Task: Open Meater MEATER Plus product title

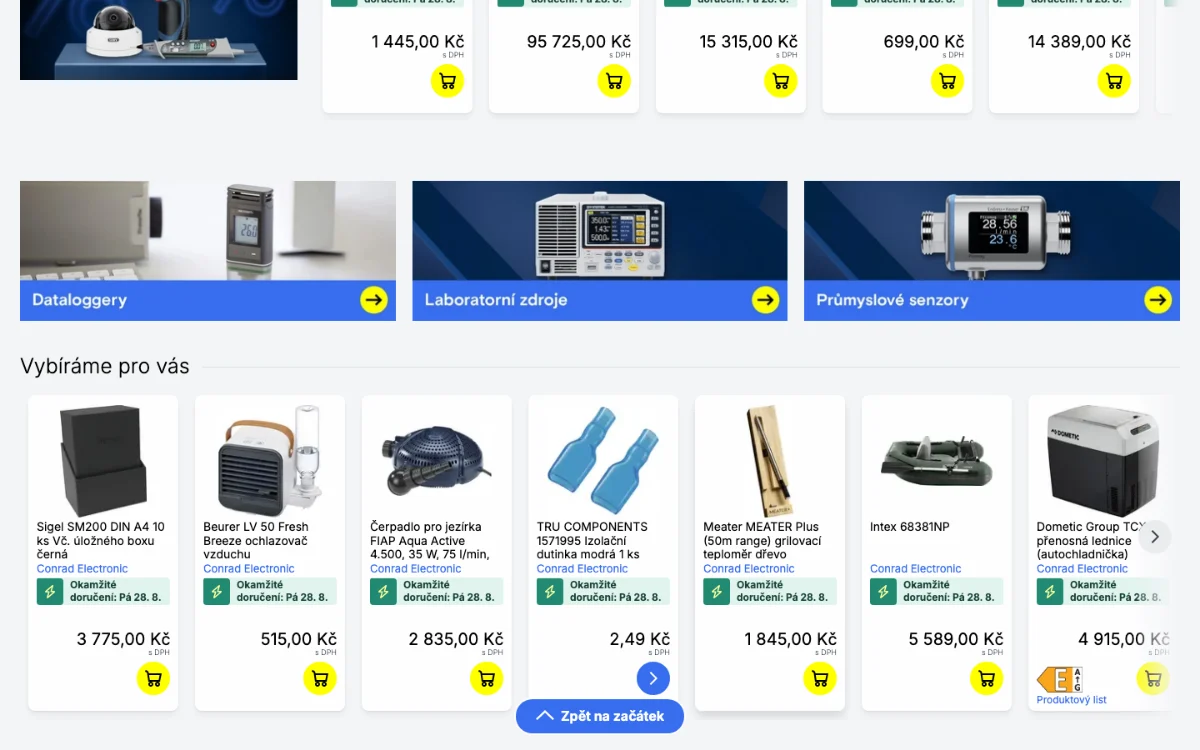Action: (x=762, y=540)
